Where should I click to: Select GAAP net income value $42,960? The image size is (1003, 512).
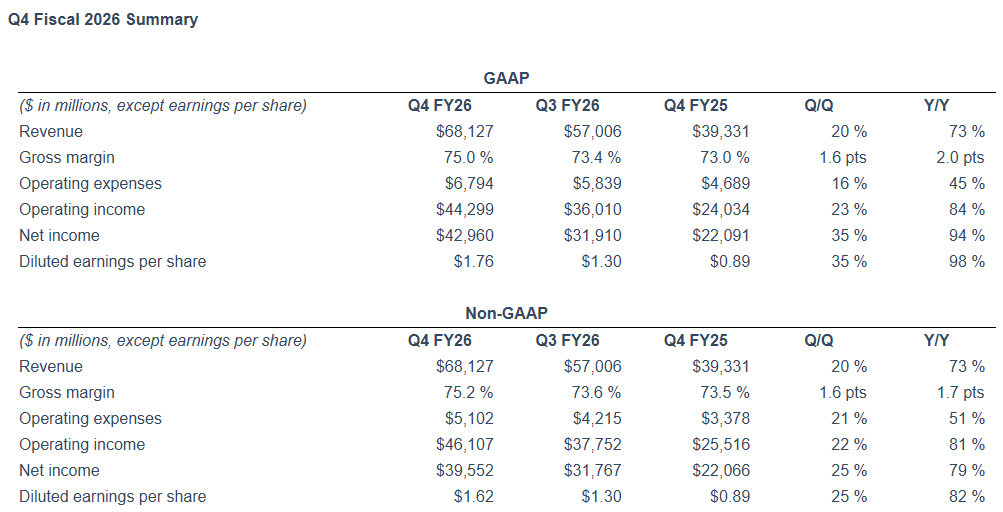[465, 236]
